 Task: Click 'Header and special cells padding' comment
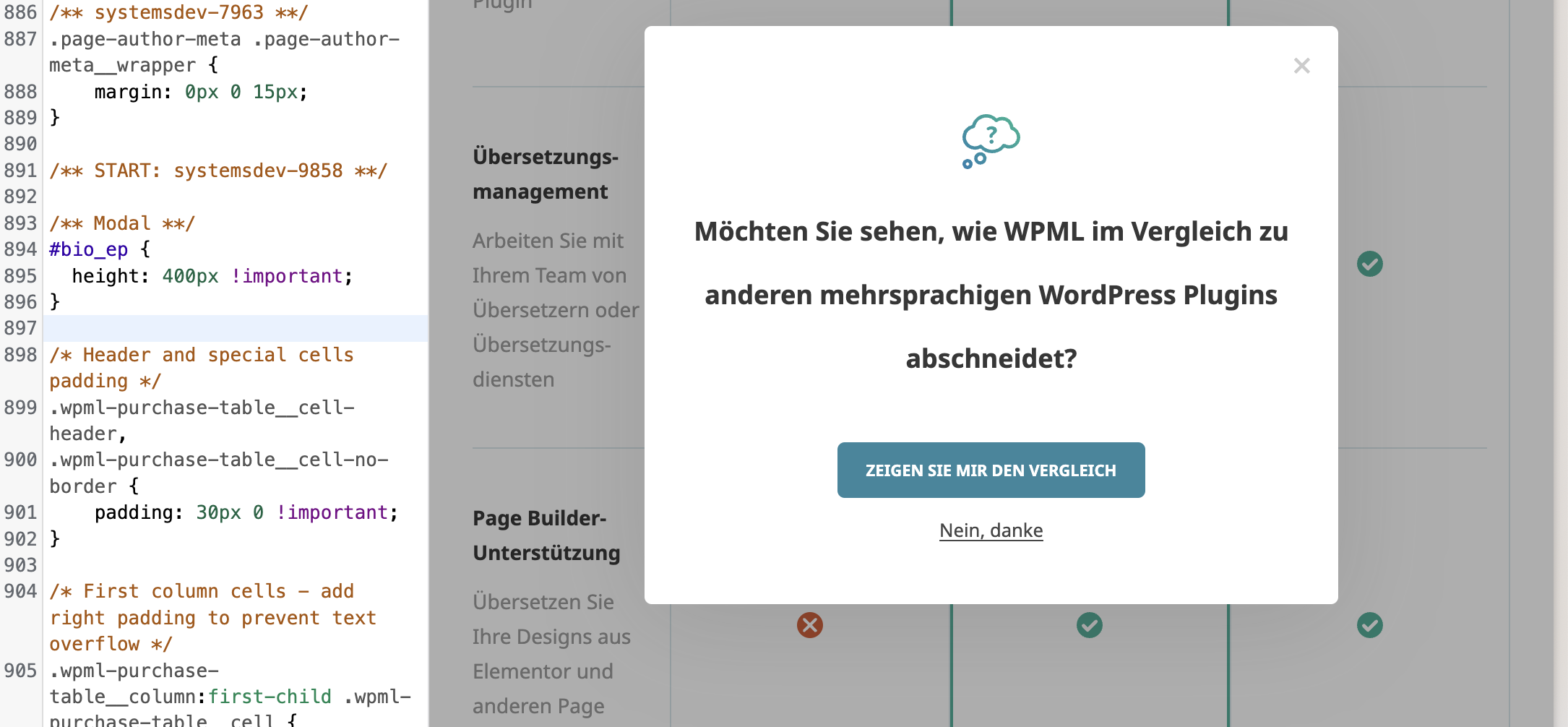coord(202,368)
